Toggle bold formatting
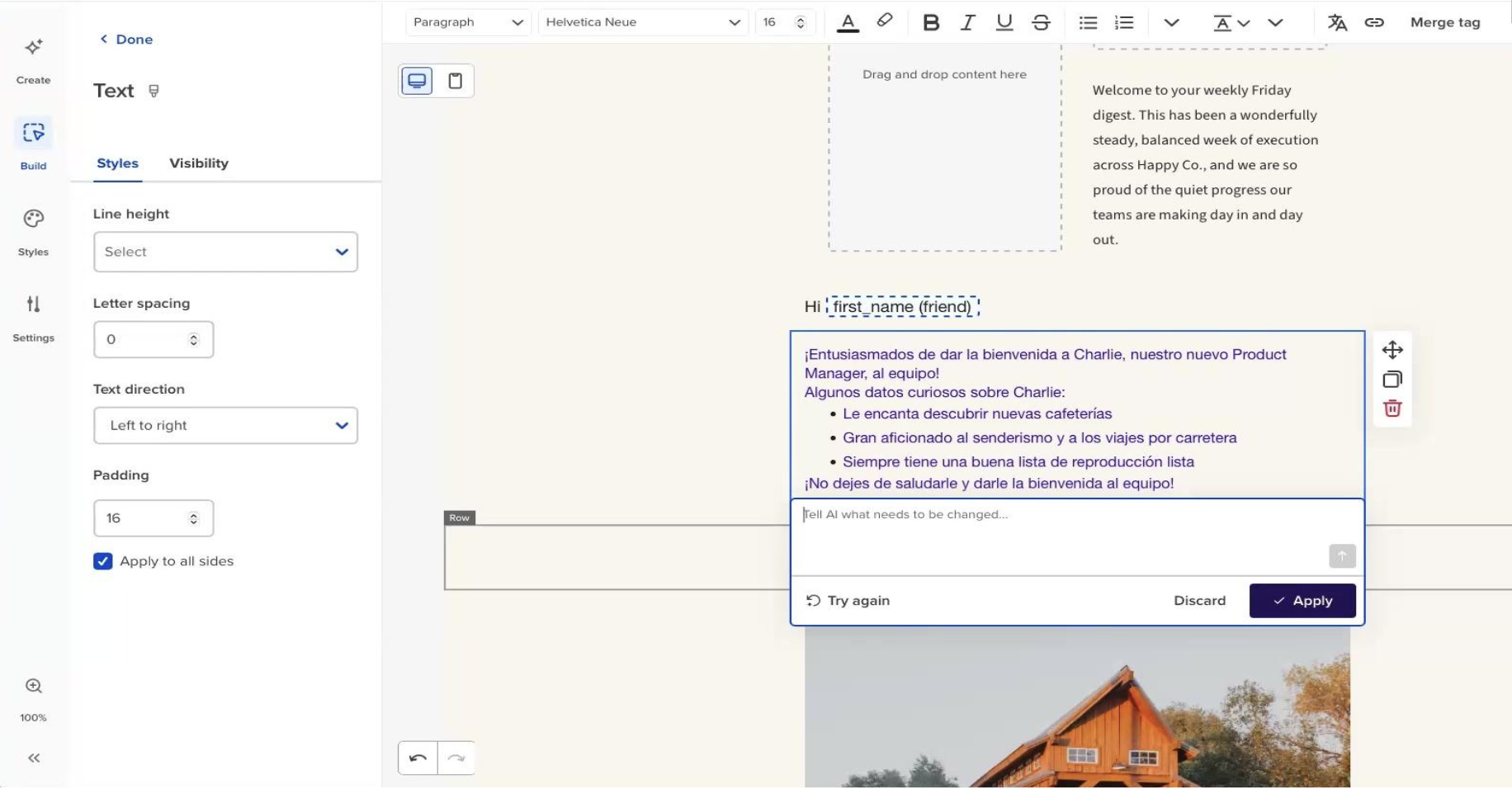 click(x=931, y=22)
